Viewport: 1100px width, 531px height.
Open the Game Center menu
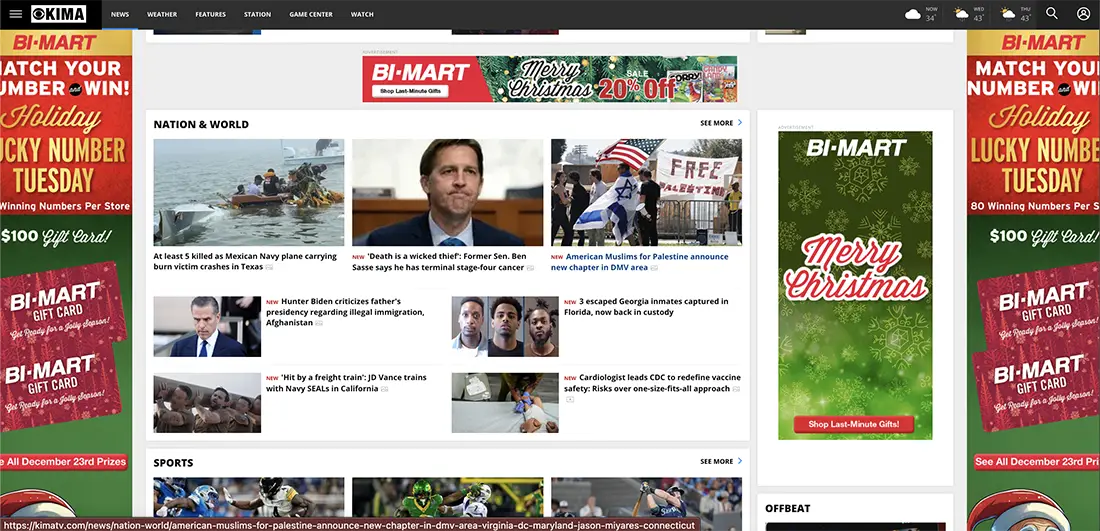[311, 14]
